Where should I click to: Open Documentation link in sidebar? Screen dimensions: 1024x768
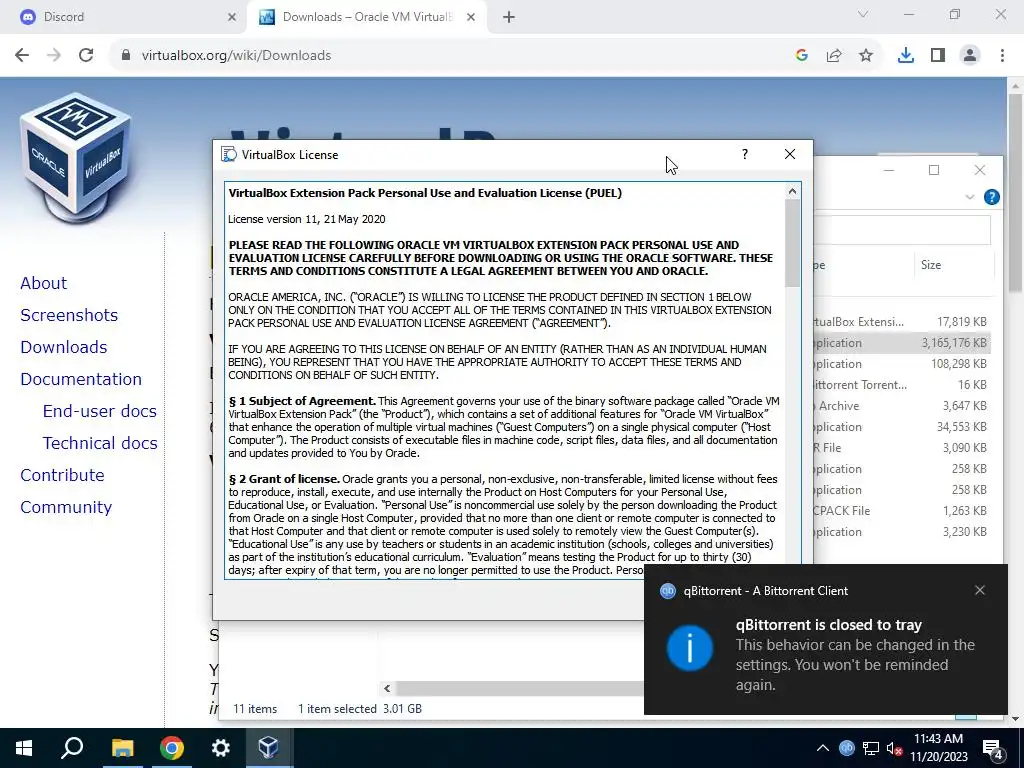(80, 379)
